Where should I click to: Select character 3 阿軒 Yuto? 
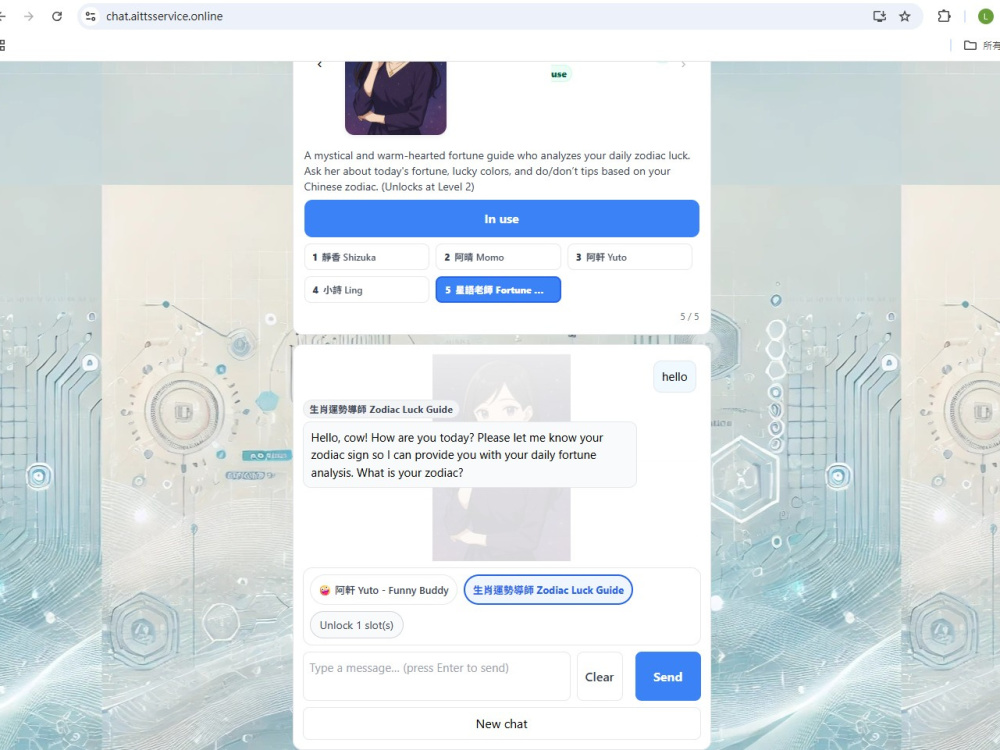[629, 257]
